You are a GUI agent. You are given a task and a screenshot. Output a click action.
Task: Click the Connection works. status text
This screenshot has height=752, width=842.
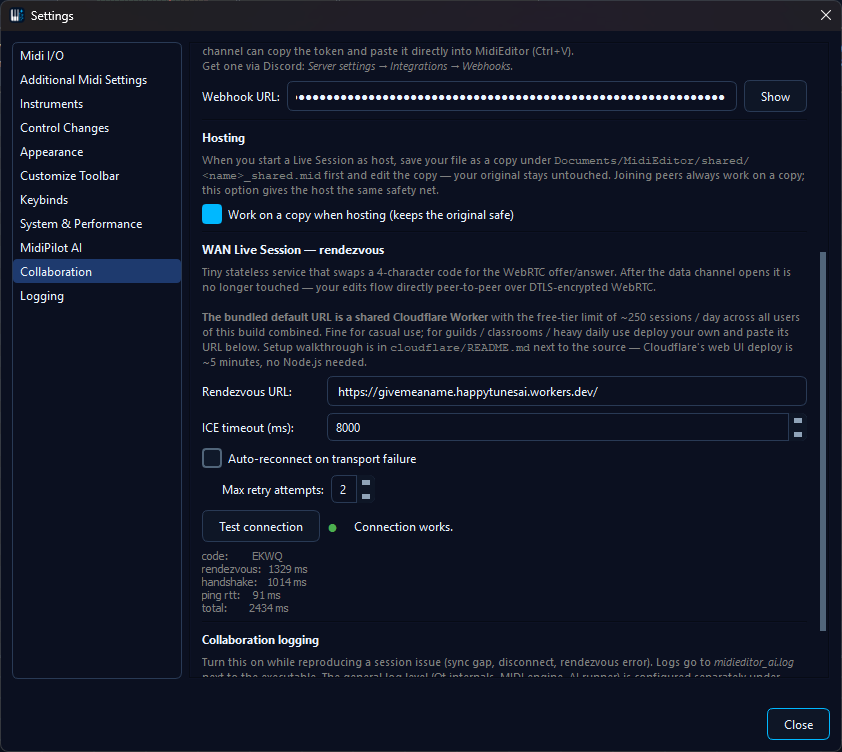click(403, 527)
